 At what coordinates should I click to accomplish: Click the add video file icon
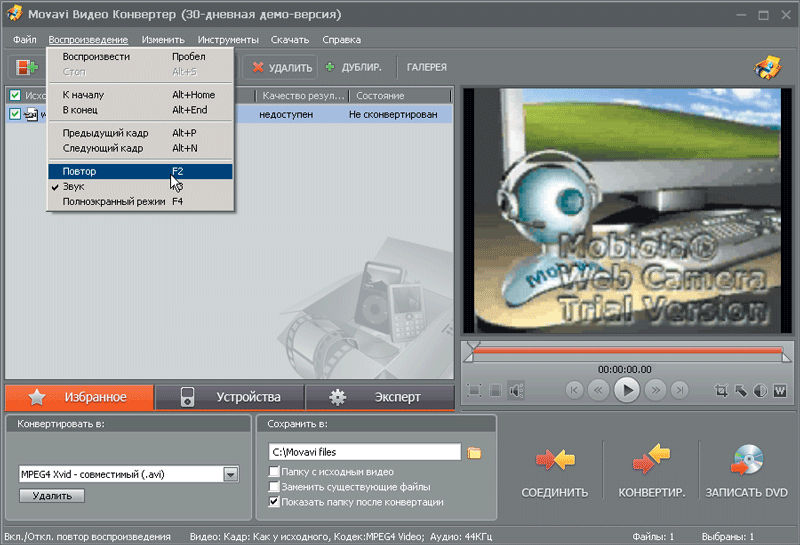(x=23, y=67)
